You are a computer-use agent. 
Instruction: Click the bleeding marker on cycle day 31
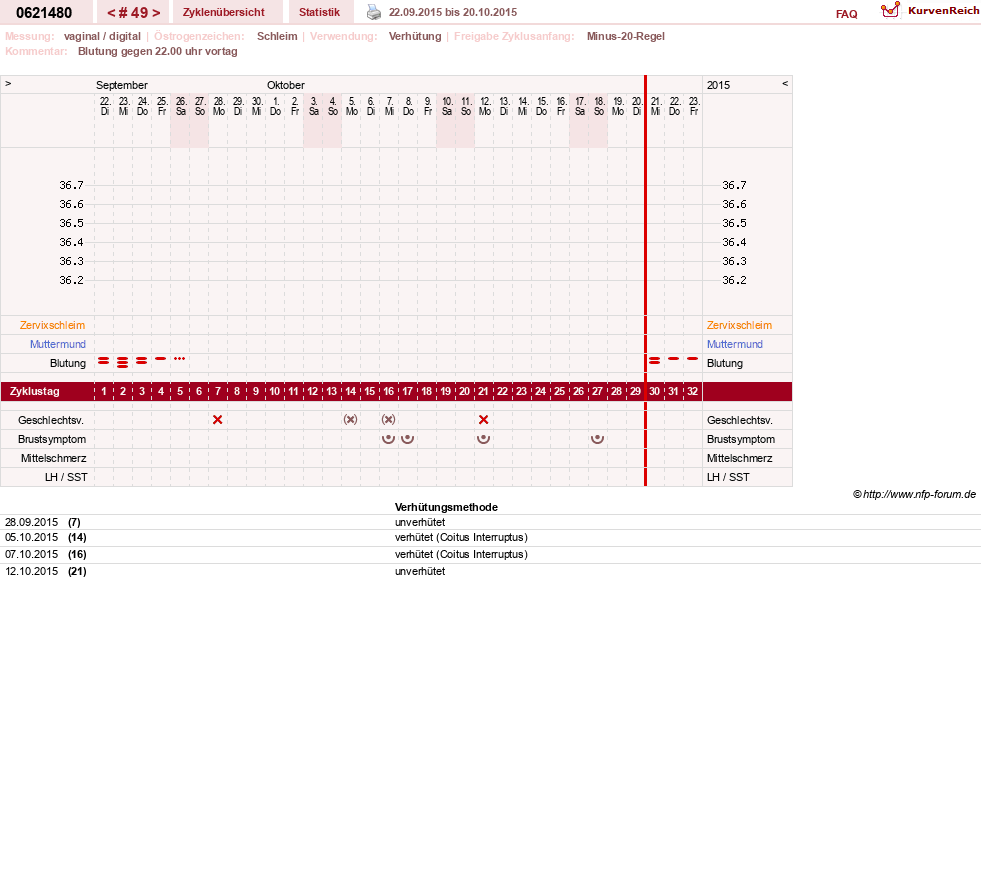point(673,359)
